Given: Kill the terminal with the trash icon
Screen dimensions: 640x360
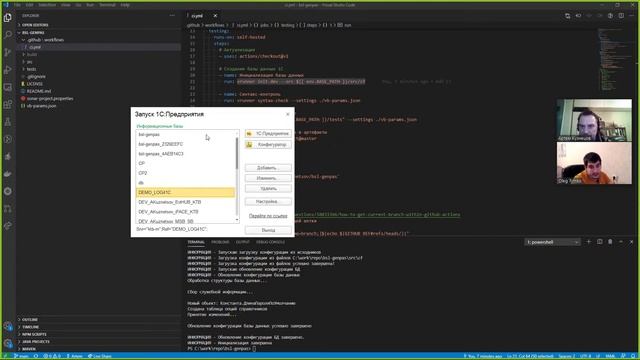Looking at the screenshot, I should tap(610, 242).
